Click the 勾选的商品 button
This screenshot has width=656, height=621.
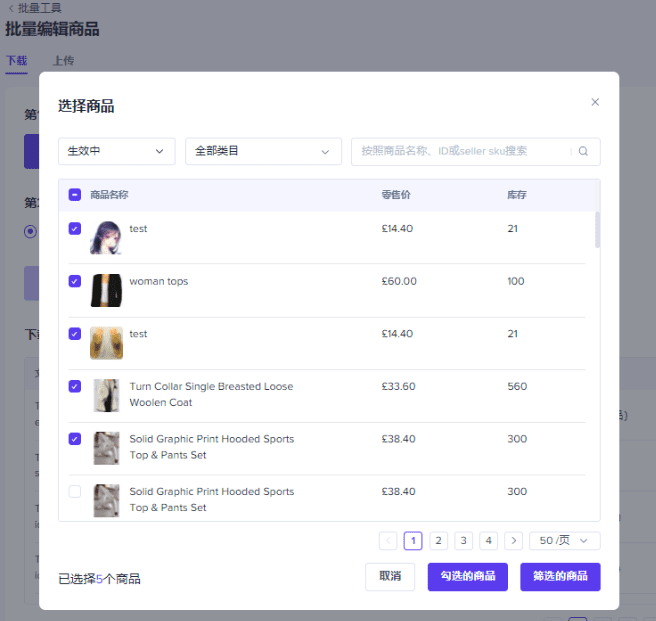468,577
